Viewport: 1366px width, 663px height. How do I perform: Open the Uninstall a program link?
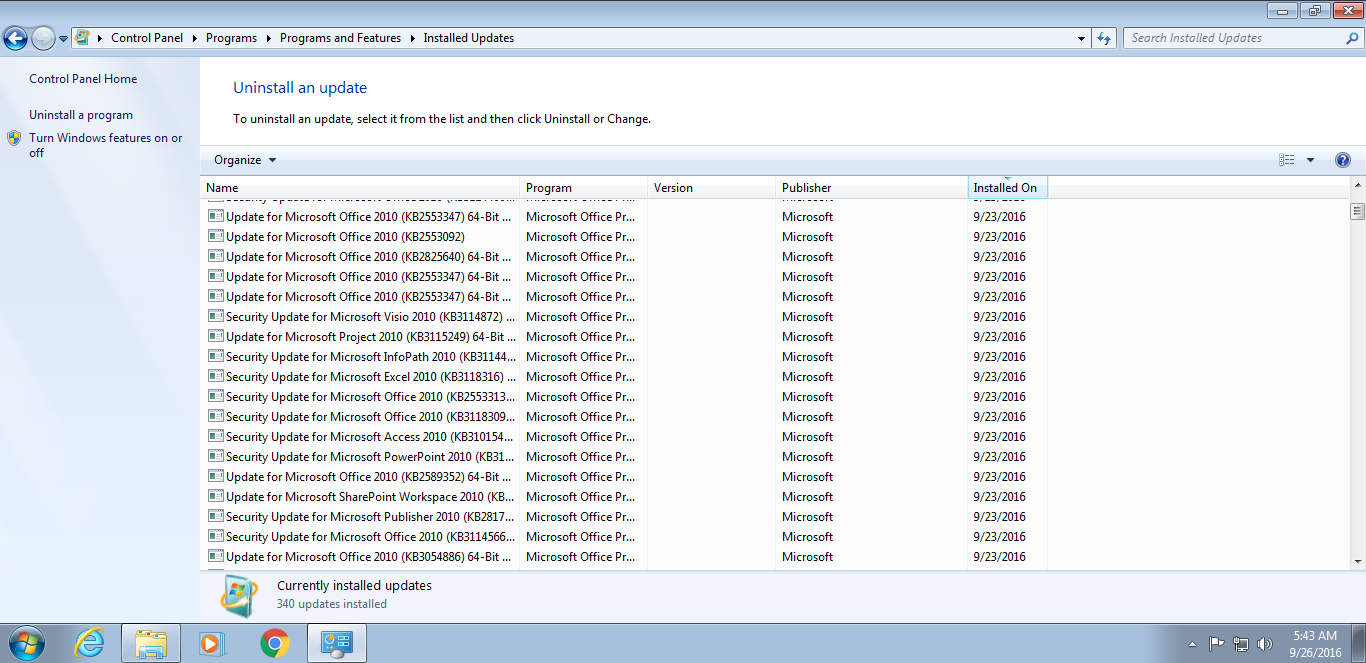[81, 115]
